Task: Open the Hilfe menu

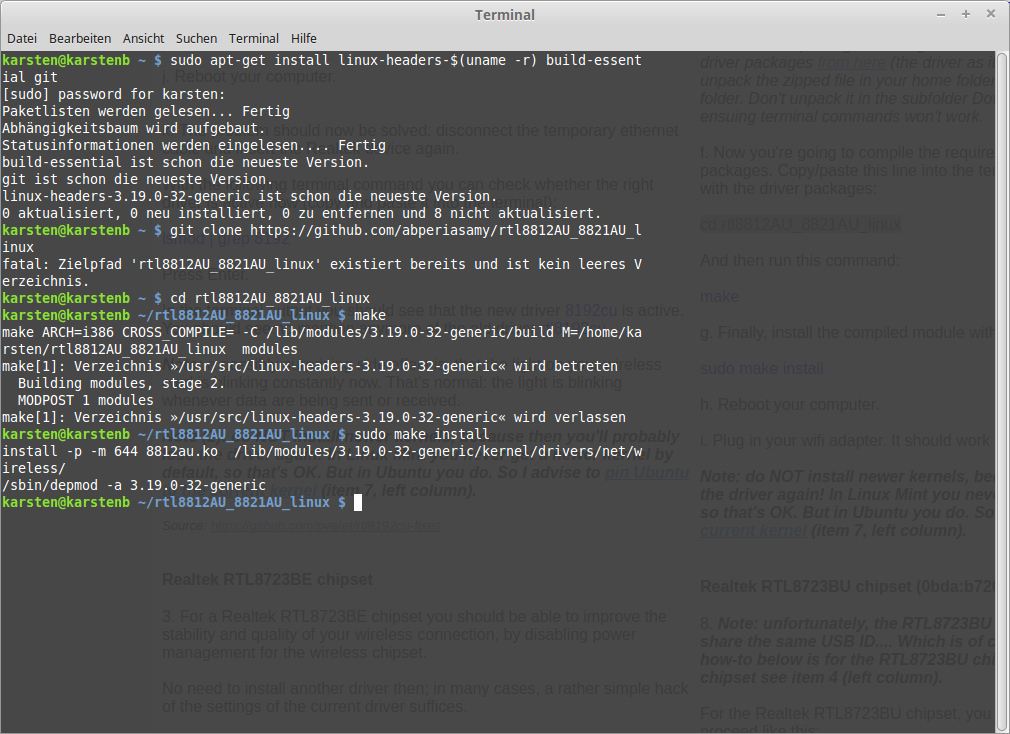Action: point(304,38)
